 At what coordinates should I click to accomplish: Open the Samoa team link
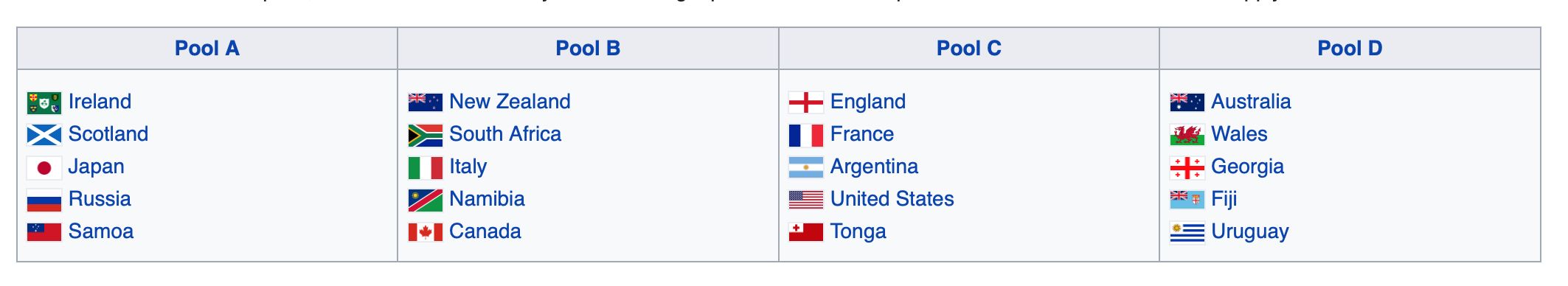(x=101, y=231)
